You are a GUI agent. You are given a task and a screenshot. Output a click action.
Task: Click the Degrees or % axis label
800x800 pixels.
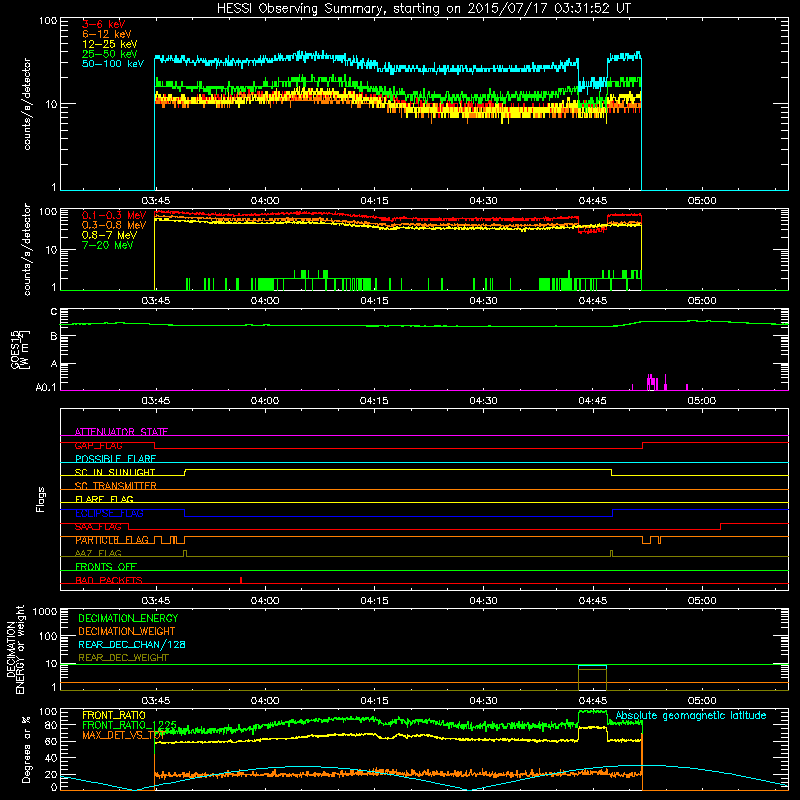(x=26, y=750)
